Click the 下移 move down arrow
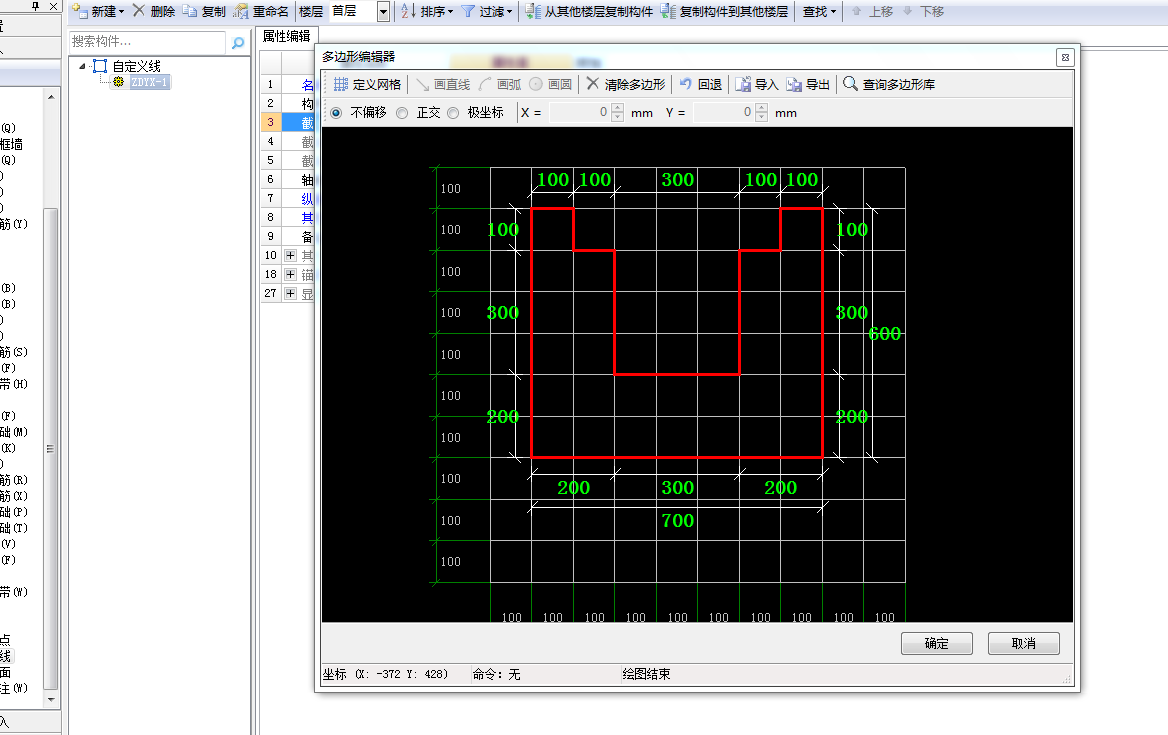 coord(907,11)
